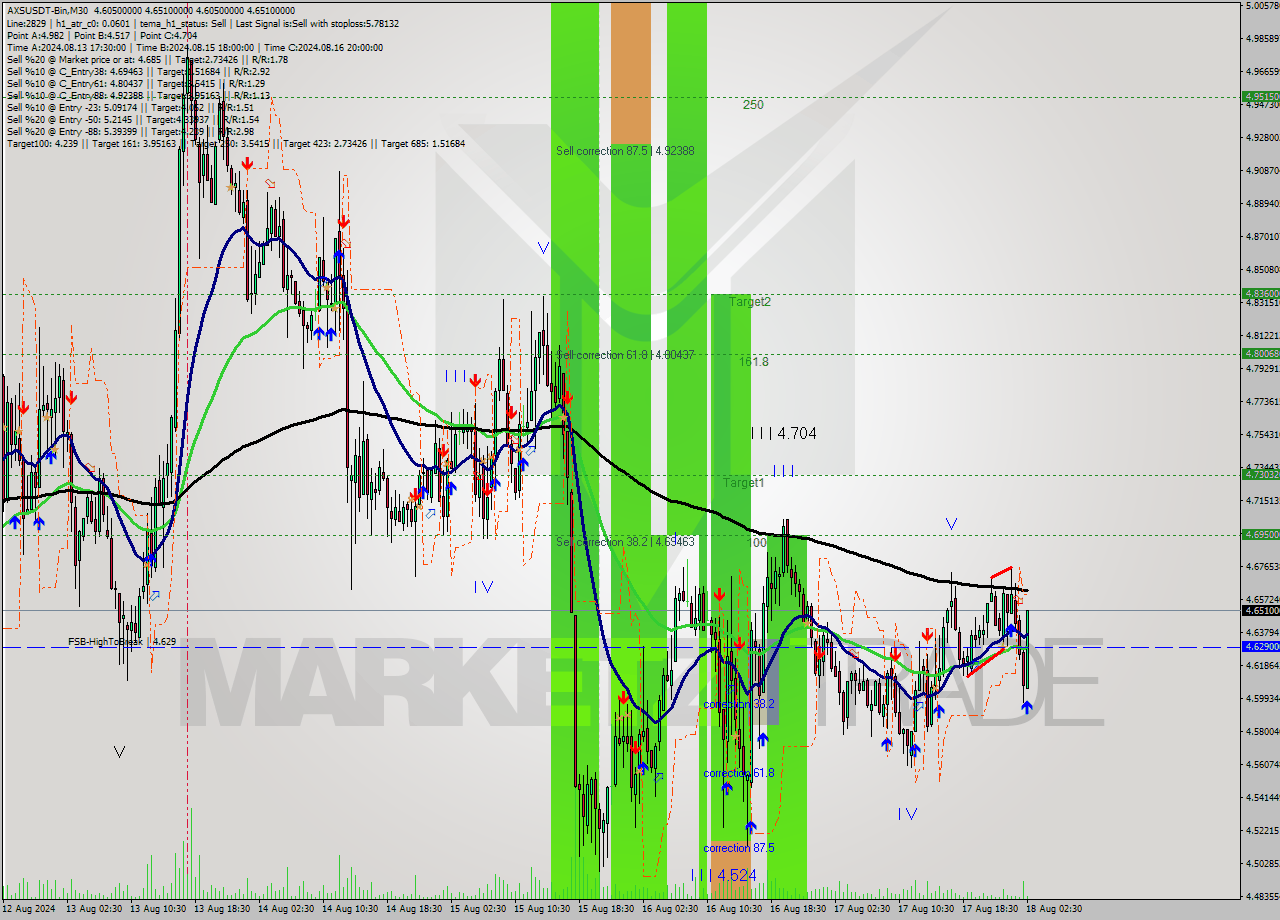
Task: Select the '17 Aug 02:30' time axis label
Action: click(862, 909)
